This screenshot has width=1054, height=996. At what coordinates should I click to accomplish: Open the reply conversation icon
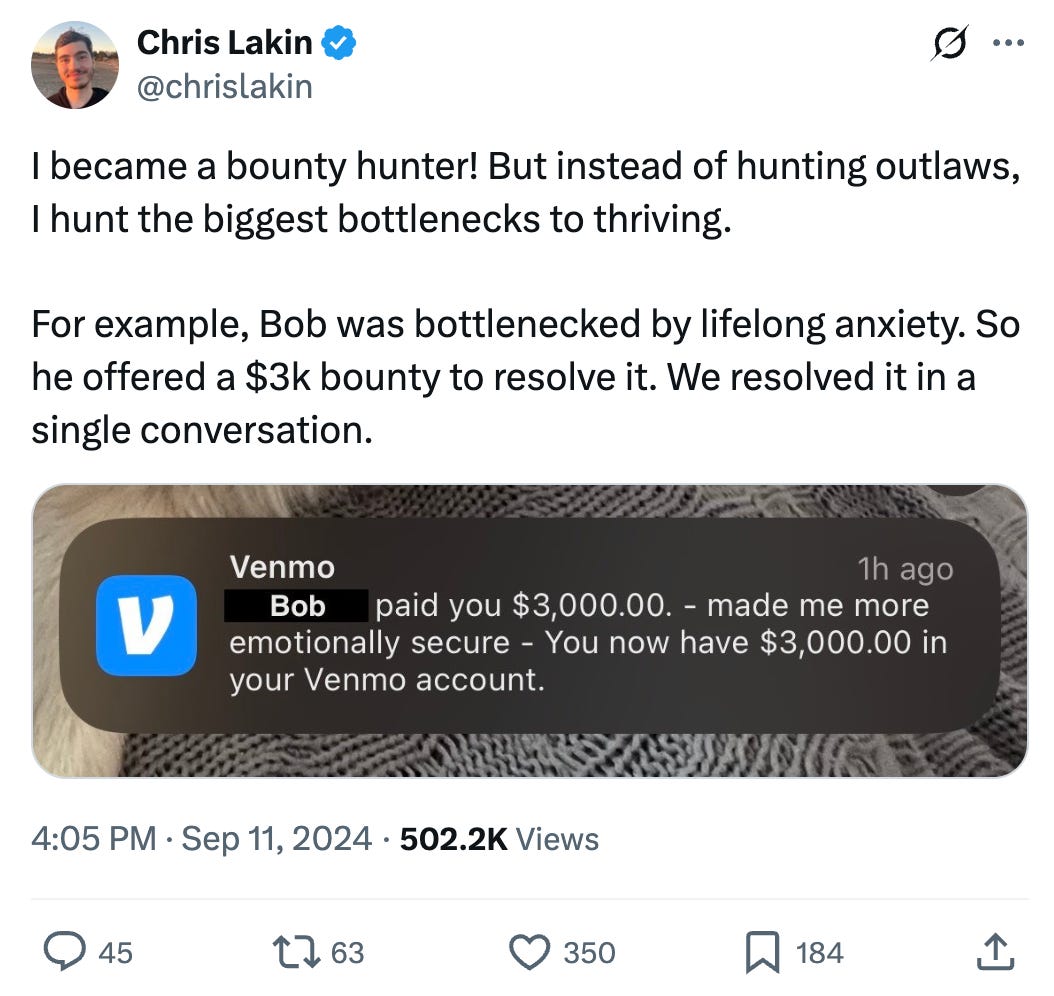coord(68,952)
